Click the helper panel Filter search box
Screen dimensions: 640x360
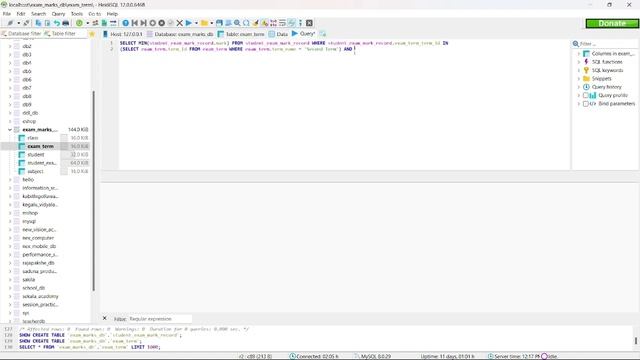[608, 44]
